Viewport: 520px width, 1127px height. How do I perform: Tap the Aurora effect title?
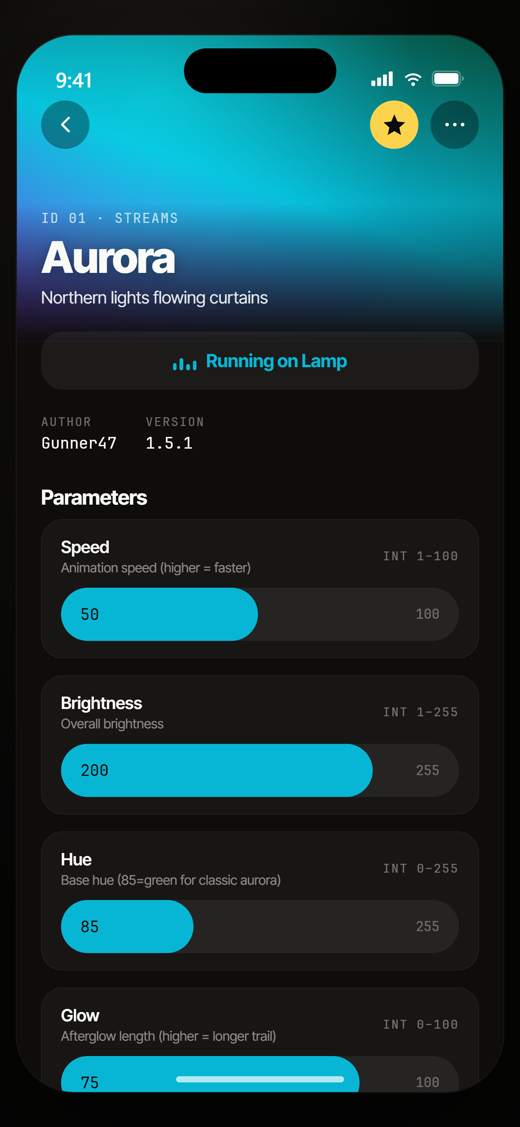[x=108, y=258]
